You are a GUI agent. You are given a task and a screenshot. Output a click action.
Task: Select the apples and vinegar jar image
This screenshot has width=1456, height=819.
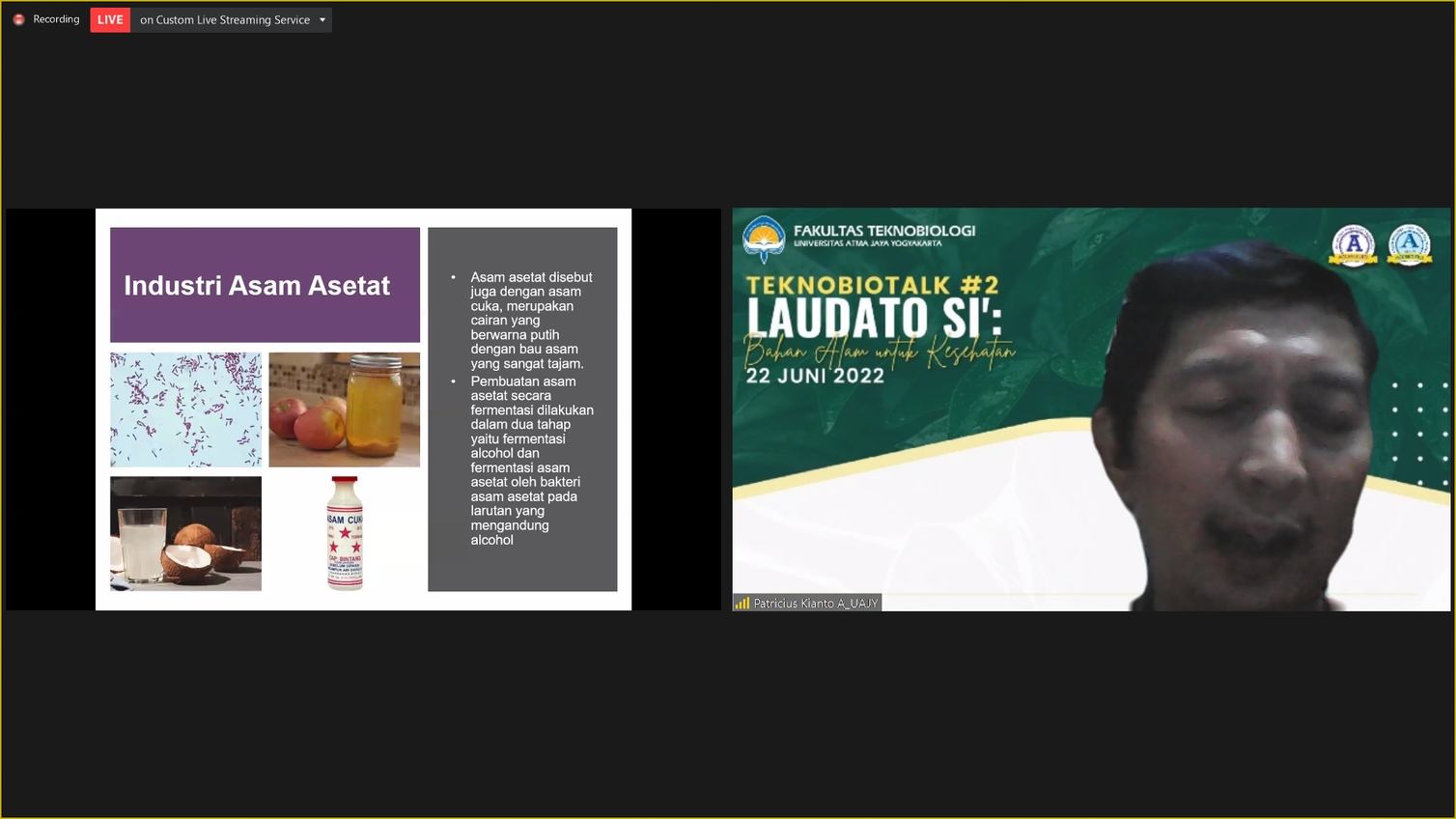tap(344, 409)
